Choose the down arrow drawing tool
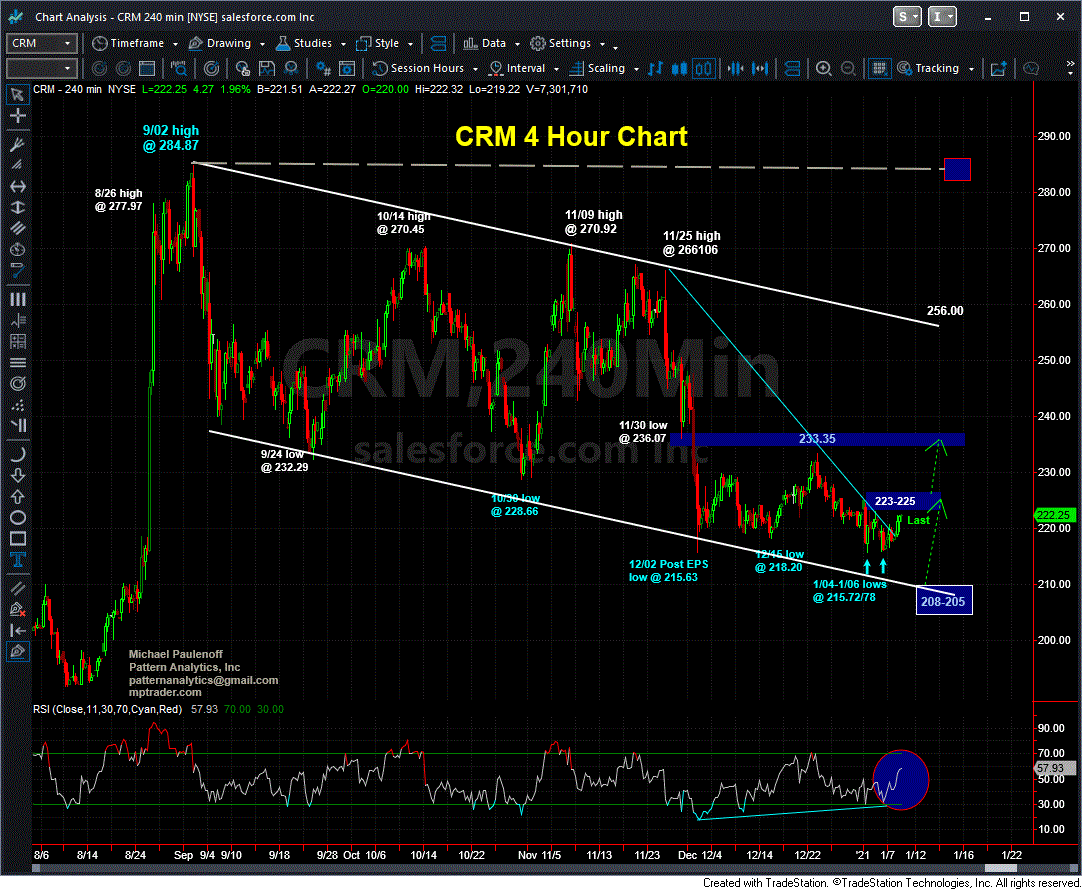Image resolution: width=1082 pixels, height=889 pixels. pos(19,475)
